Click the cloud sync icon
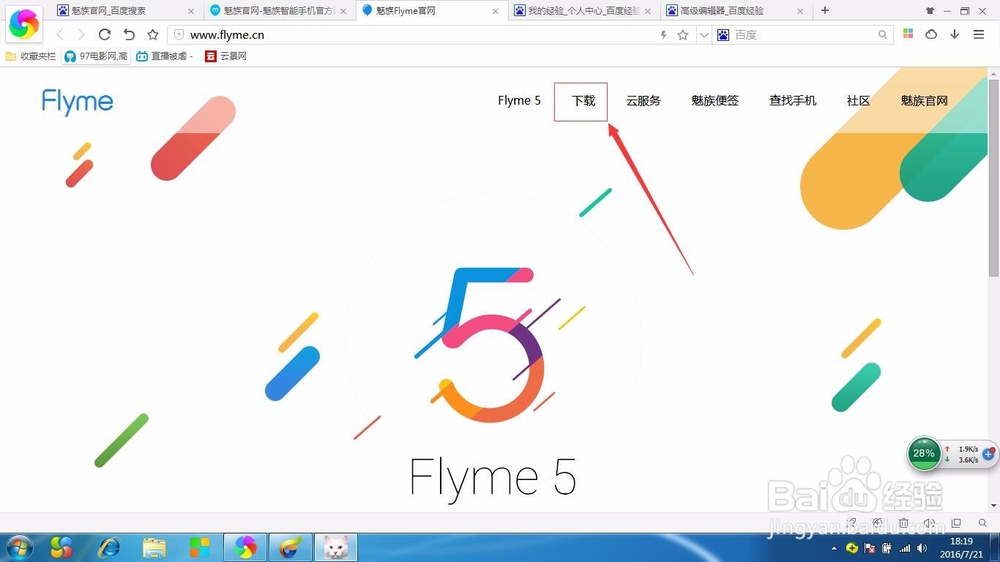The width and height of the screenshot is (1000, 562). [x=931, y=34]
